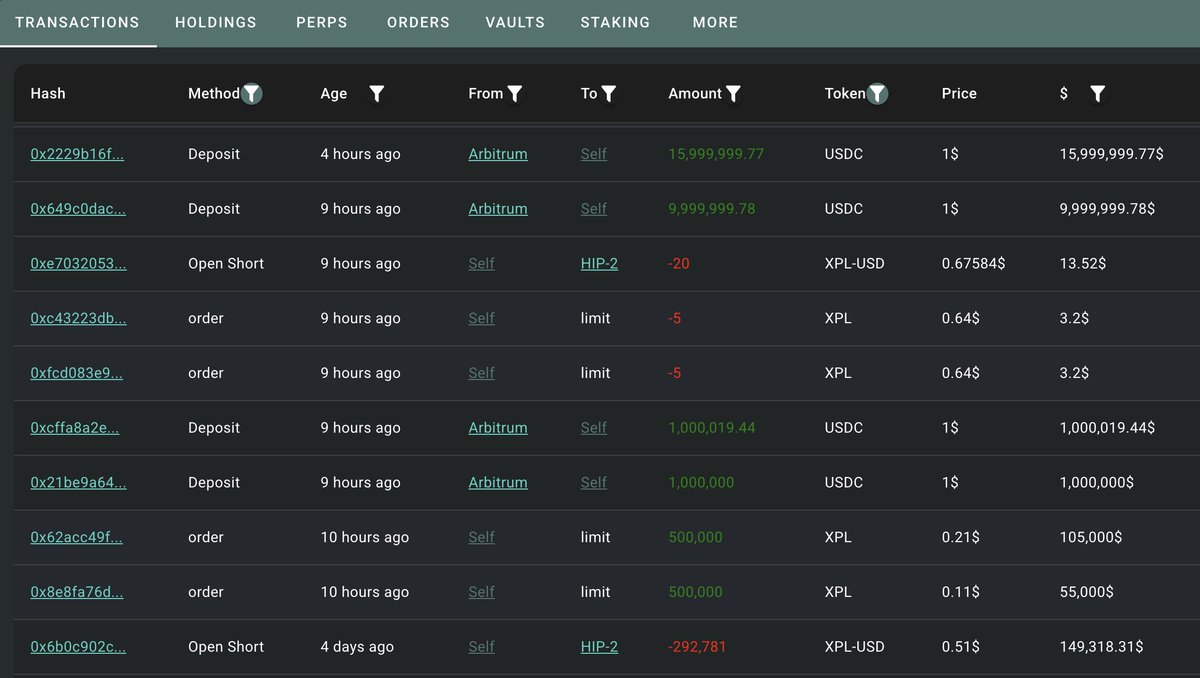This screenshot has height=678, width=1200.
Task: Switch to the Holdings tab
Action: click(x=216, y=22)
